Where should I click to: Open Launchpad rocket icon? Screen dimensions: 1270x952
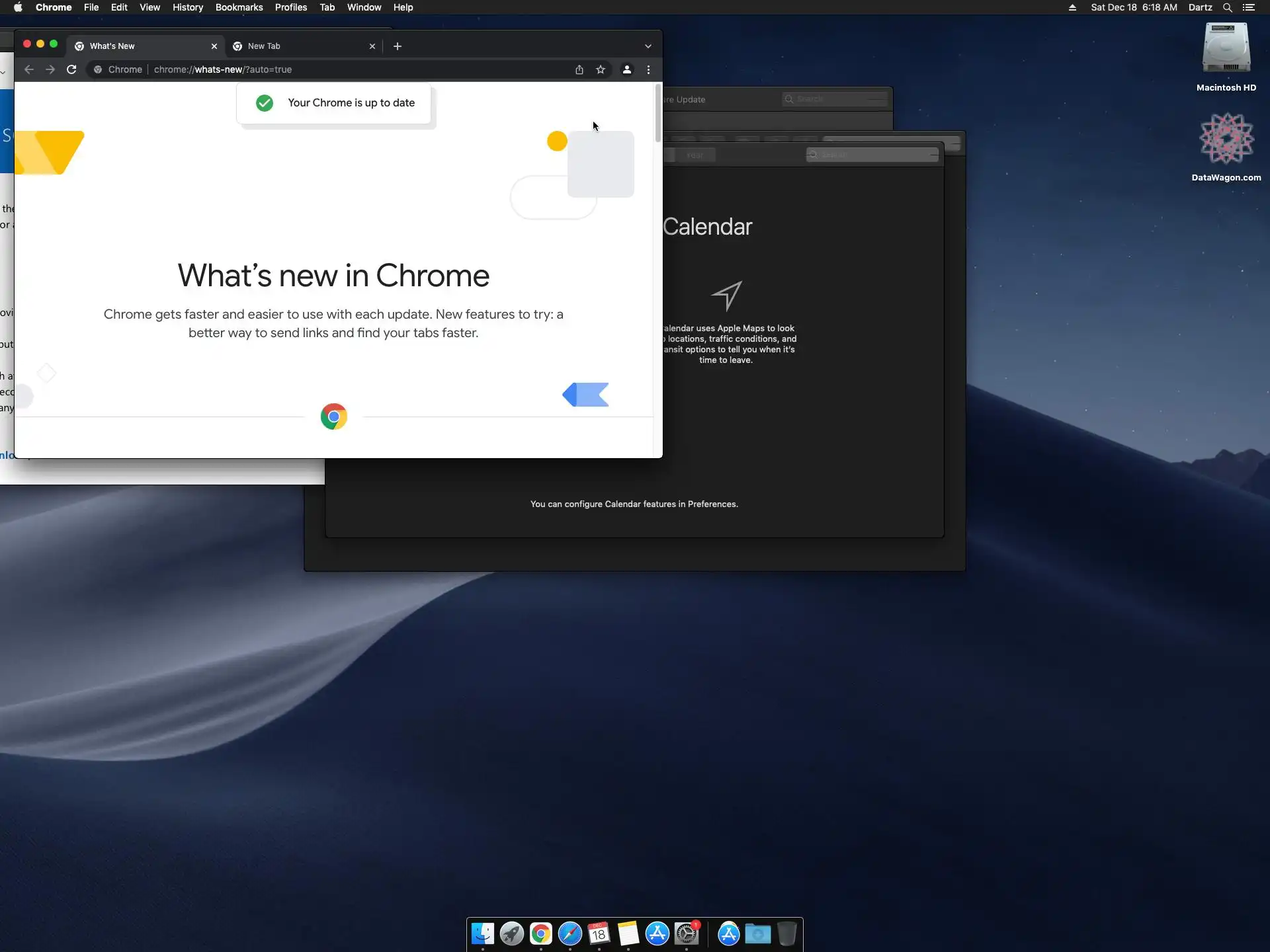[x=511, y=933]
